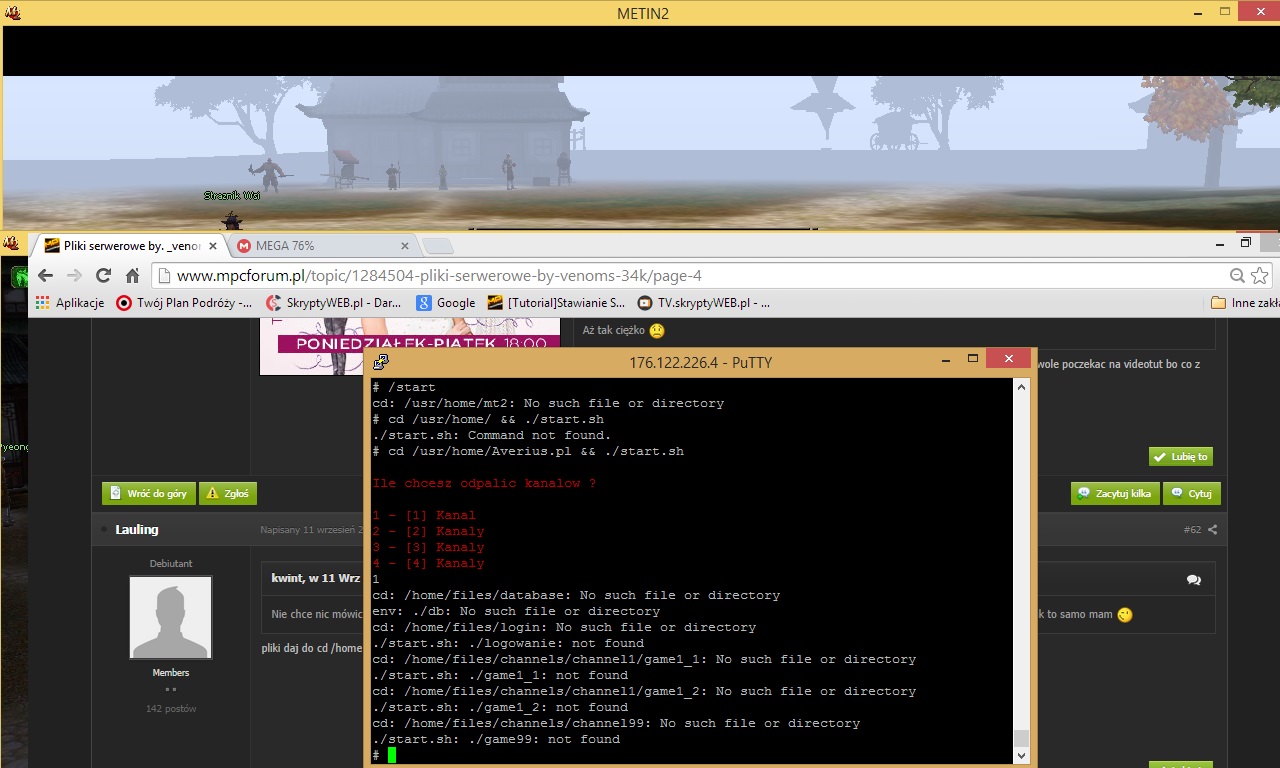Go back in the Chrome browser
The image size is (1280, 768).
click(x=45, y=276)
